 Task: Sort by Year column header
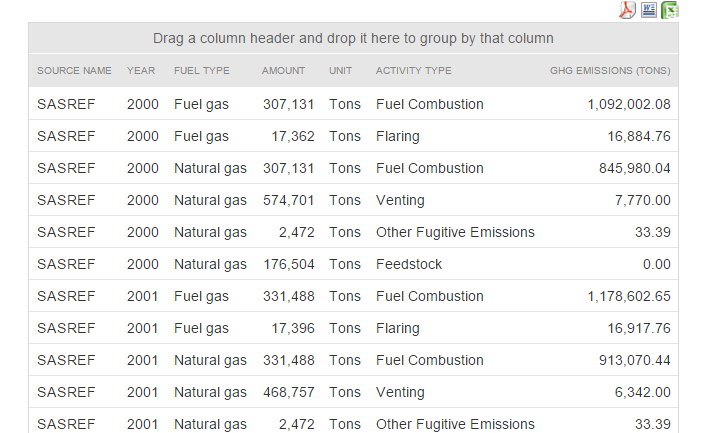[x=141, y=71]
